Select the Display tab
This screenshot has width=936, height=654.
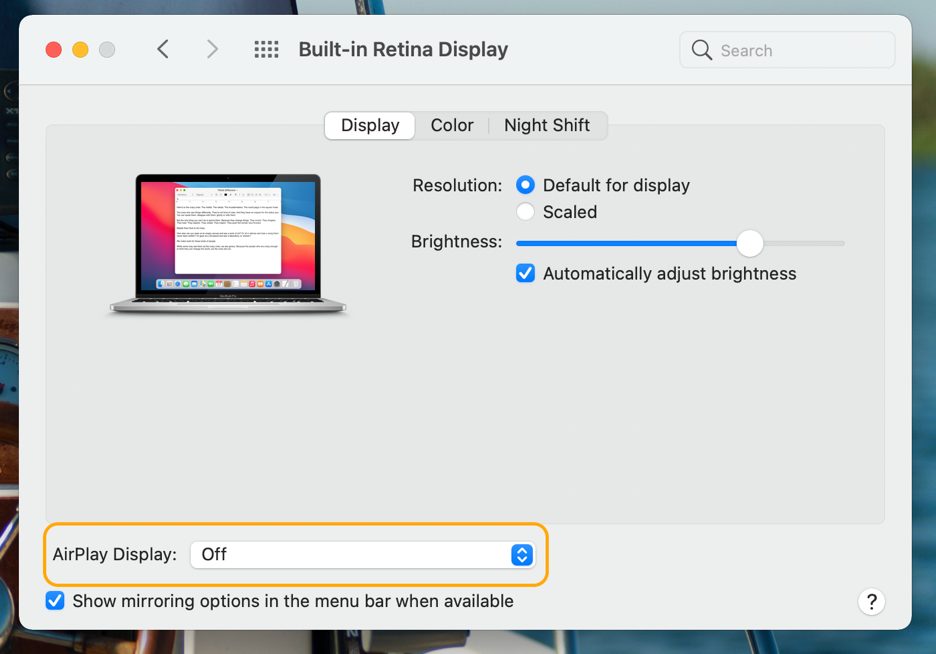pyautogui.click(x=370, y=125)
